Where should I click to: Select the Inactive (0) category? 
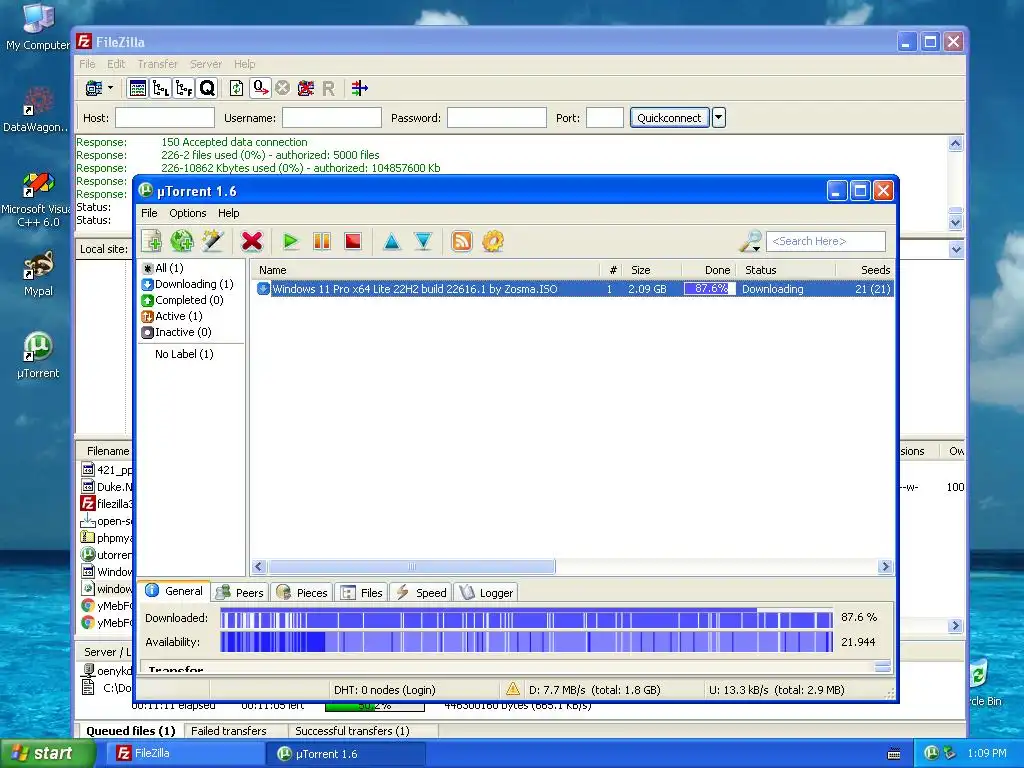(177, 332)
